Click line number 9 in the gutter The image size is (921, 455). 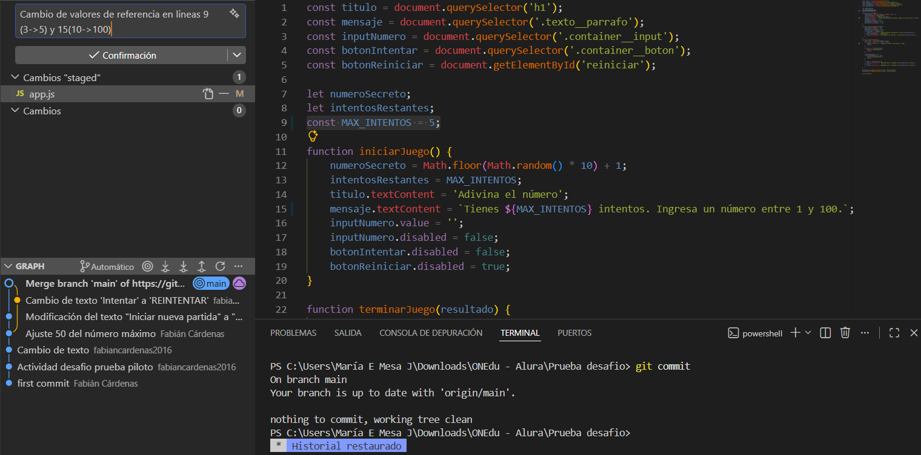coord(284,123)
